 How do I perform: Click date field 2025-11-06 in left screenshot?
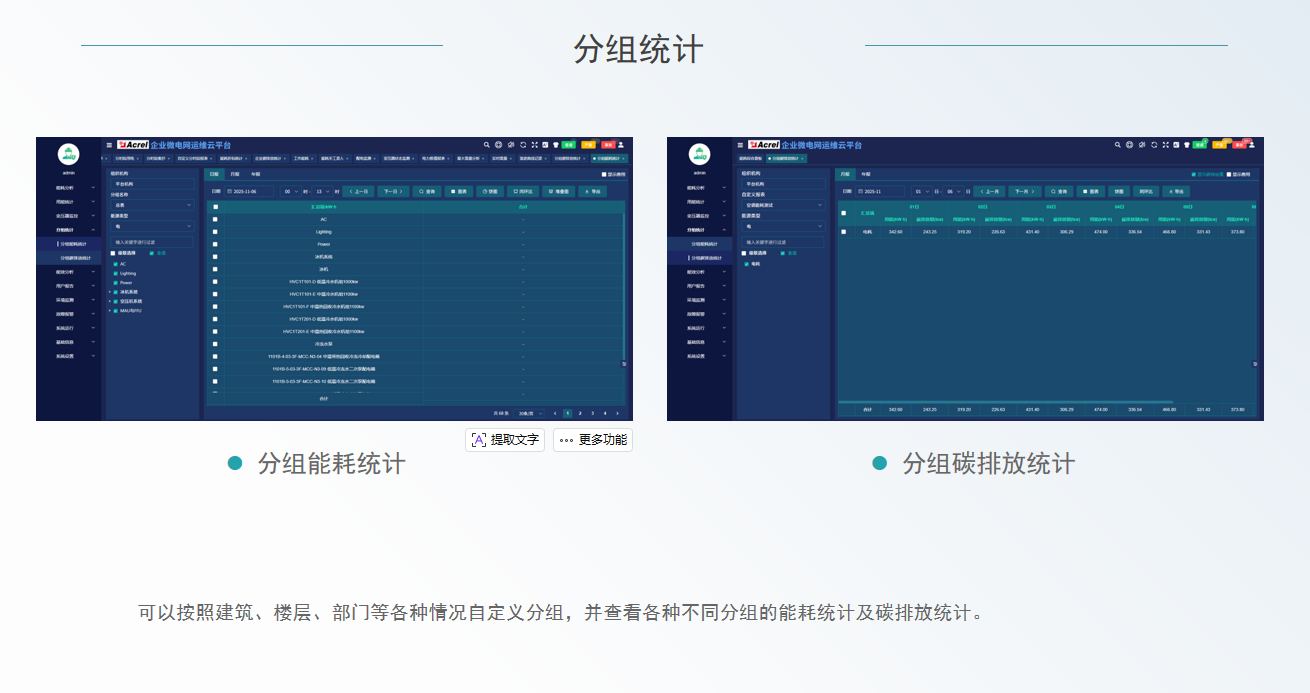click(248, 191)
